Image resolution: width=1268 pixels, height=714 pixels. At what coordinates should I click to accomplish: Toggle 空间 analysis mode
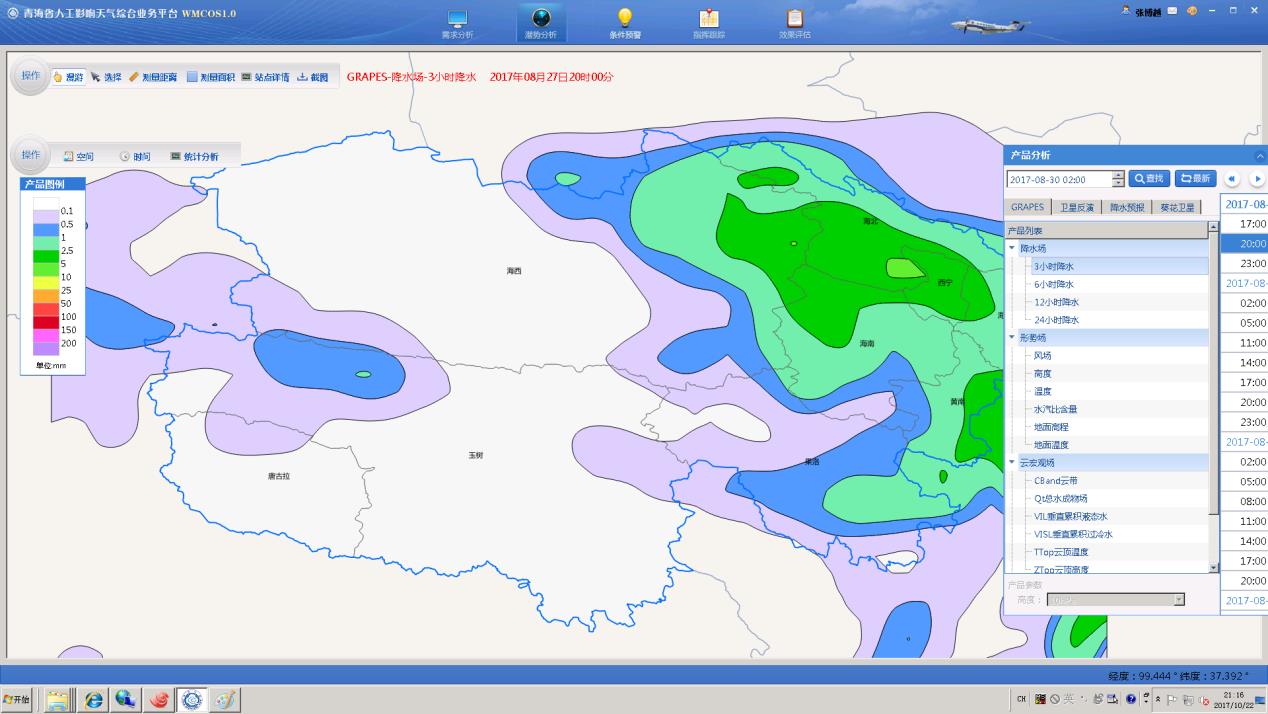78,157
